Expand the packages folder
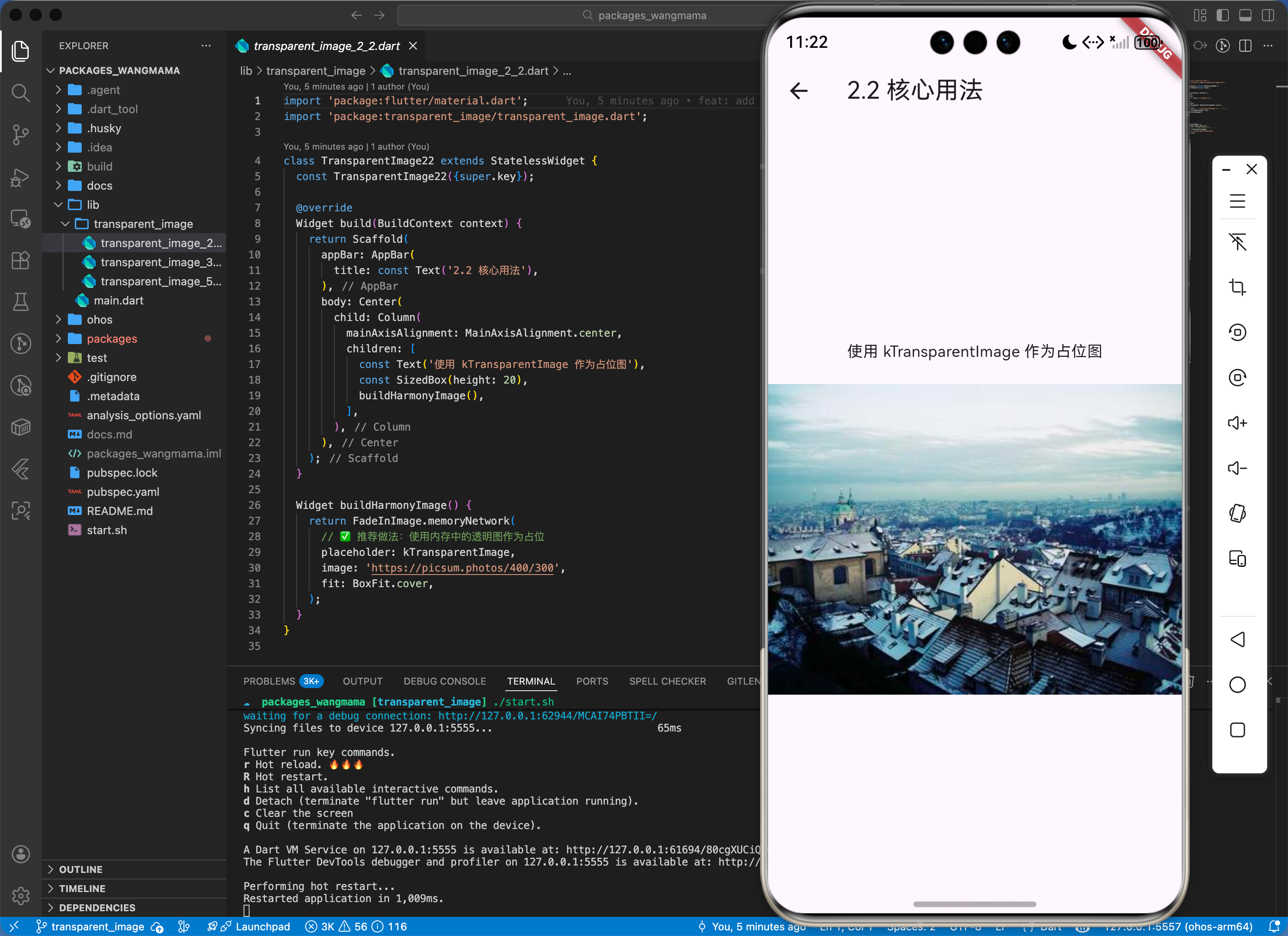 (112, 339)
